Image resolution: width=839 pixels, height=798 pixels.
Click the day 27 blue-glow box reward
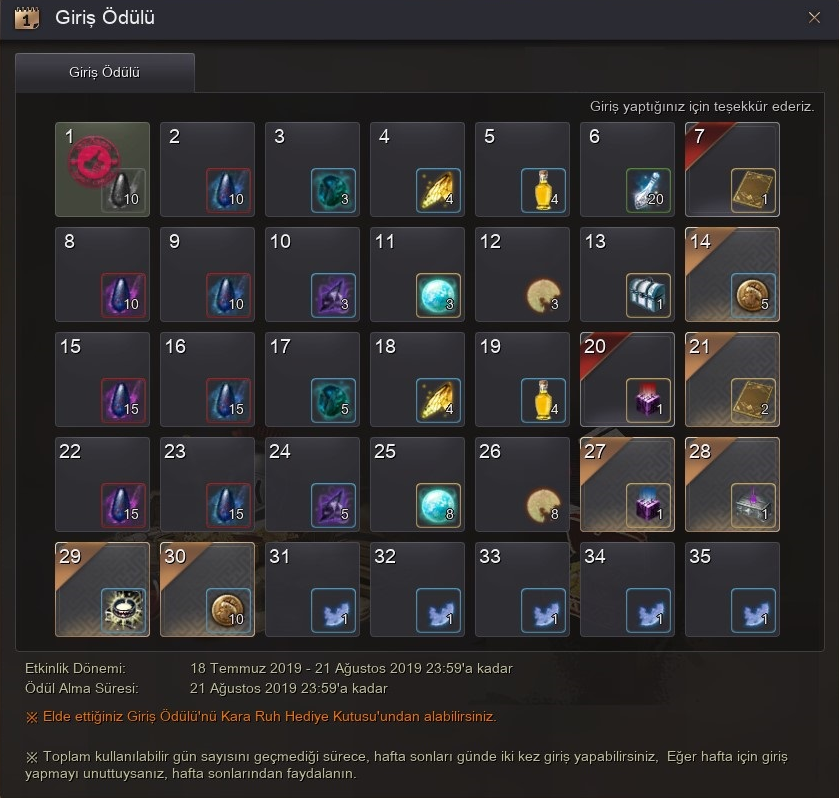pyautogui.click(x=648, y=505)
